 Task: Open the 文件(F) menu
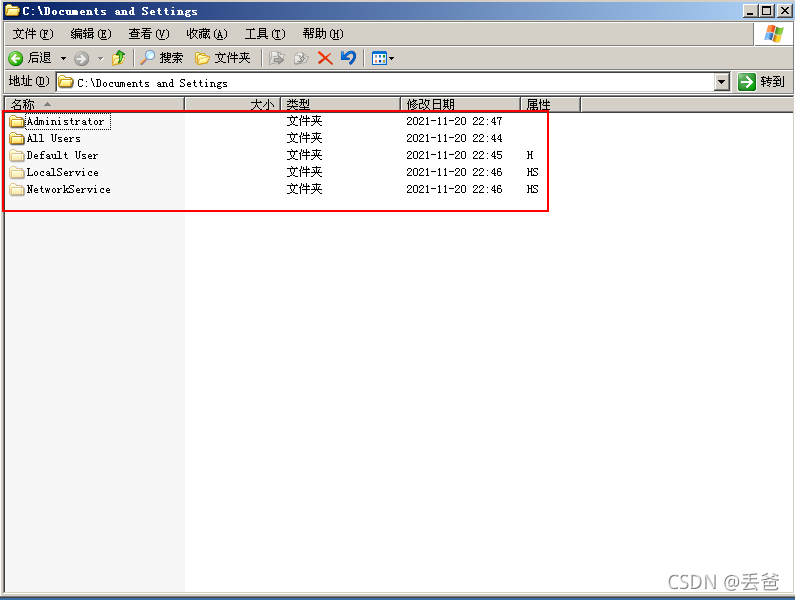(32, 34)
